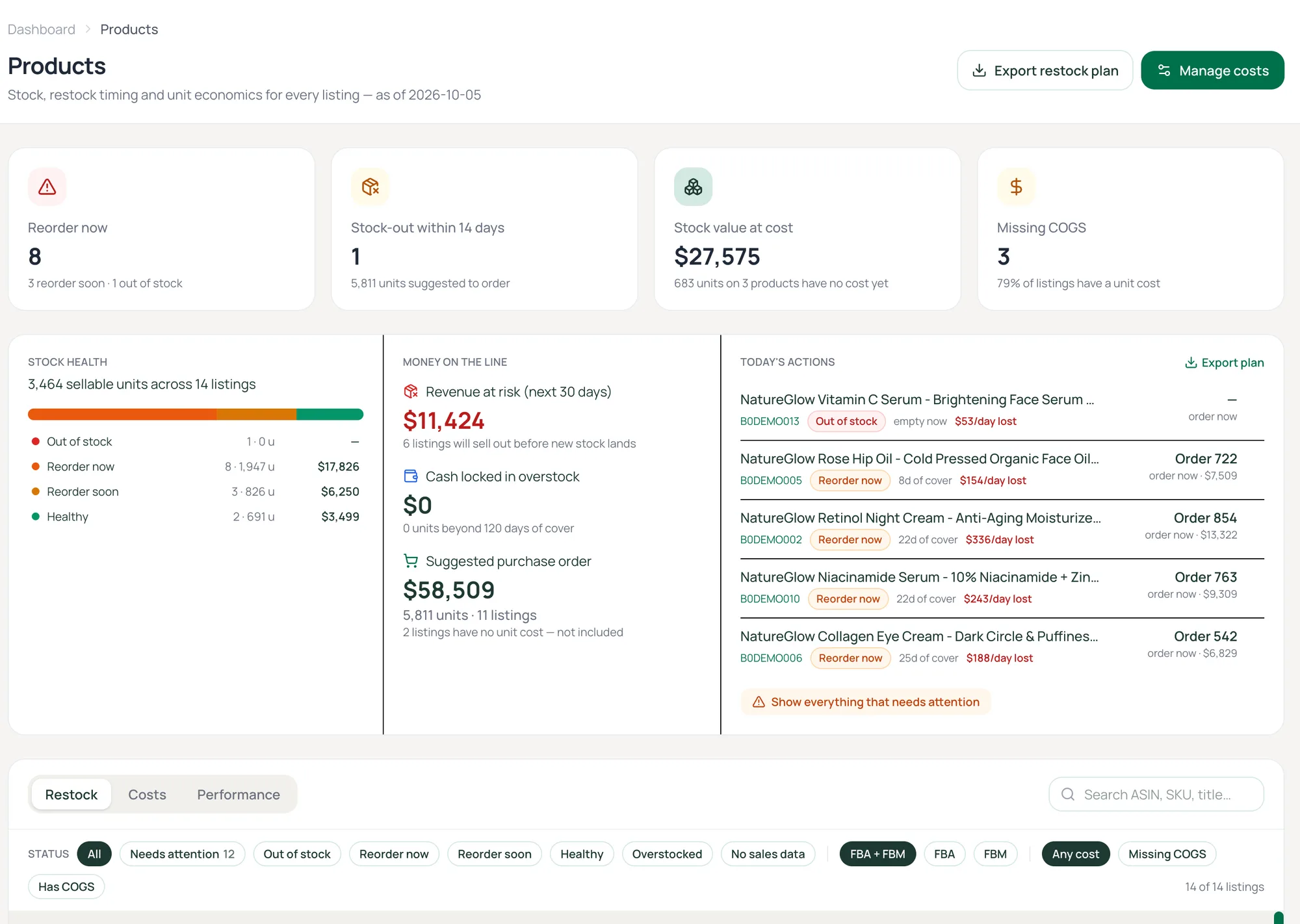Open B0DEMO013 ASIN link
This screenshot has height=924, width=1300.
tap(770, 421)
